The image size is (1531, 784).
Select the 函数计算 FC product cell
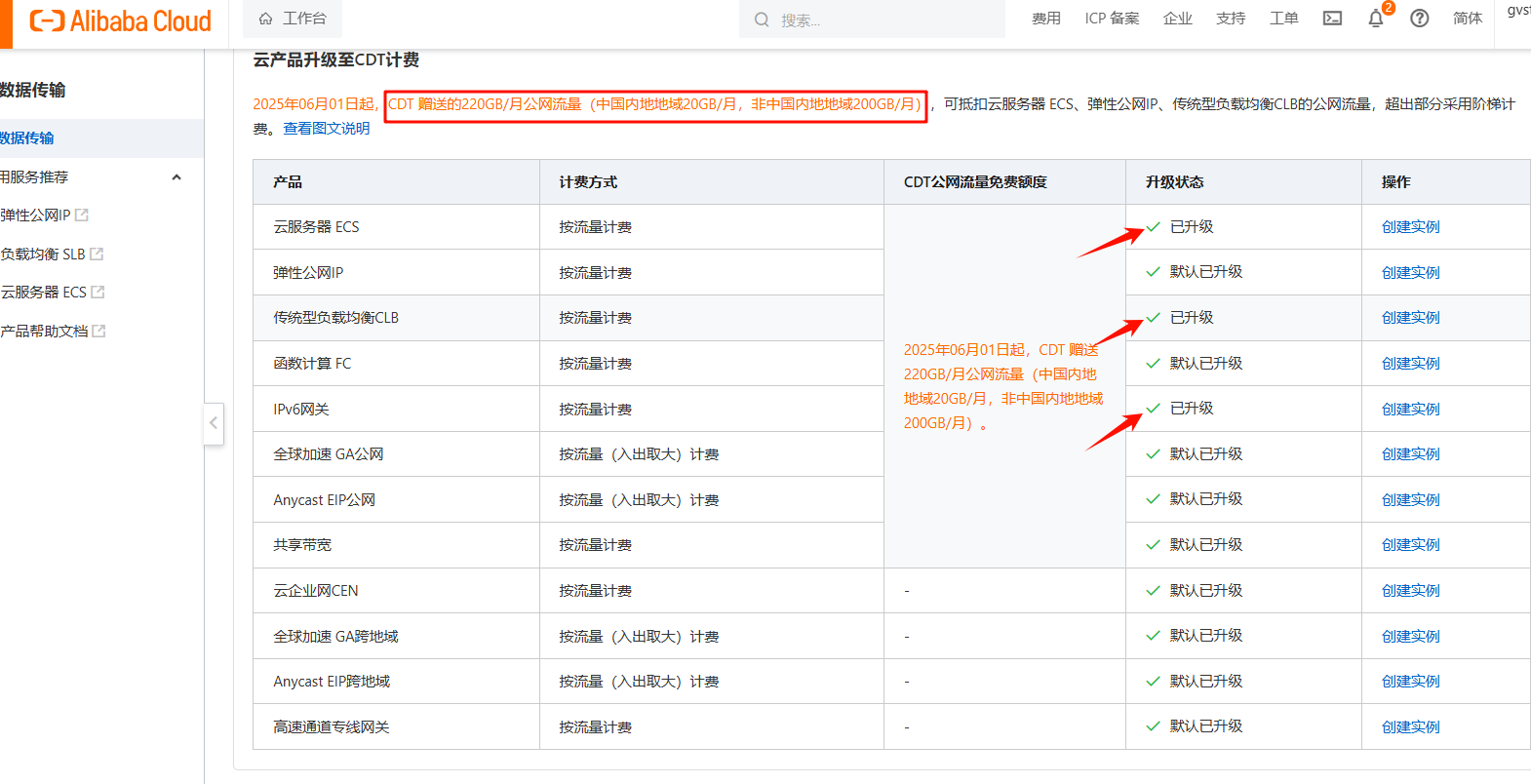click(396, 364)
